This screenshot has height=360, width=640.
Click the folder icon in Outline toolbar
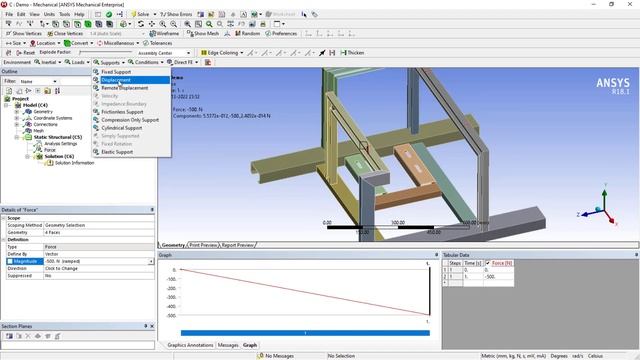[x=47, y=91]
